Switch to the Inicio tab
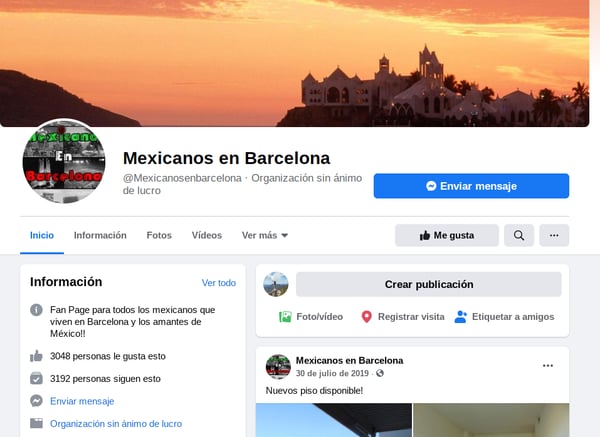 (x=42, y=235)
